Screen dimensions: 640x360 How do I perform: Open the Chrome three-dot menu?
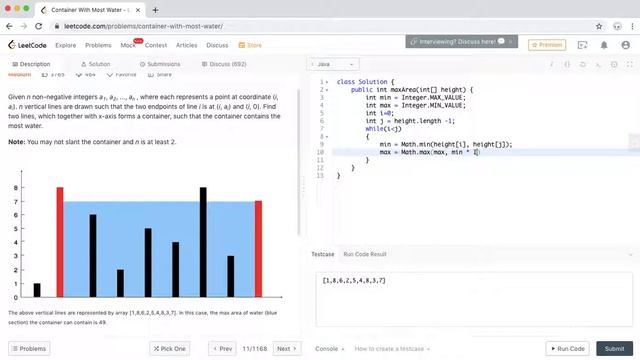point(632,26)
